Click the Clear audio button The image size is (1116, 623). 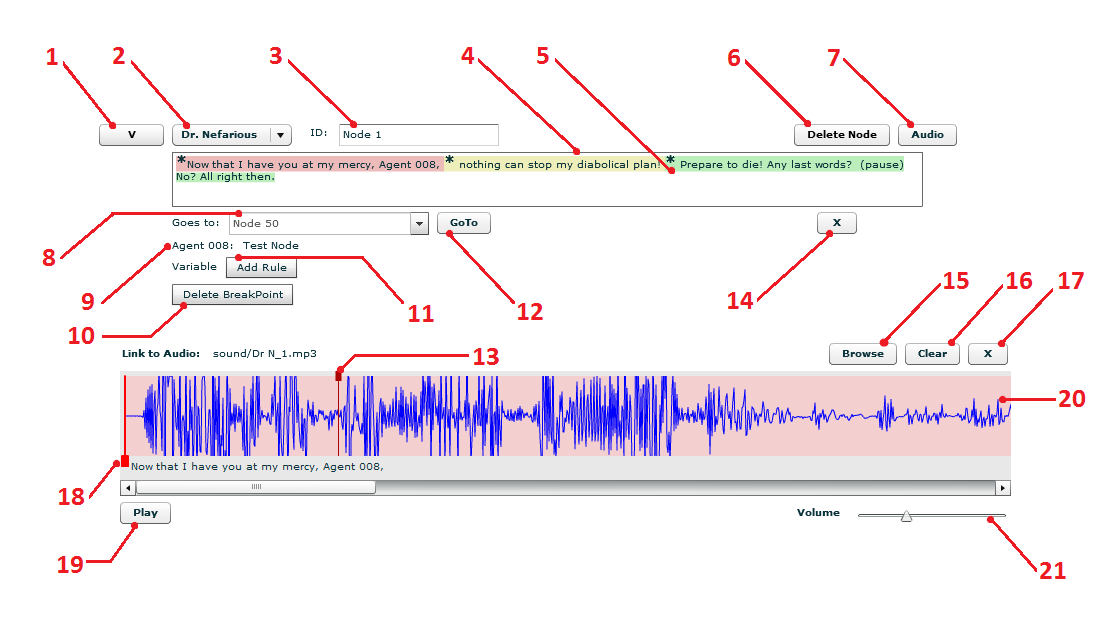(932, 354)
